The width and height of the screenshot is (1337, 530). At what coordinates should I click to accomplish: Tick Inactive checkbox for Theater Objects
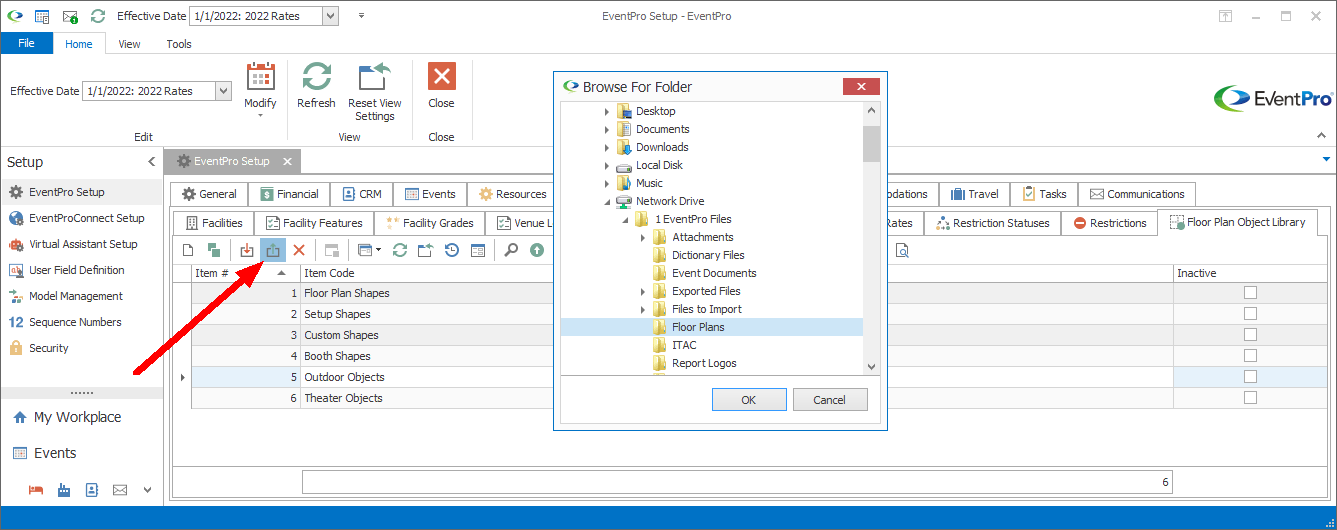(x=1250, y=398)
